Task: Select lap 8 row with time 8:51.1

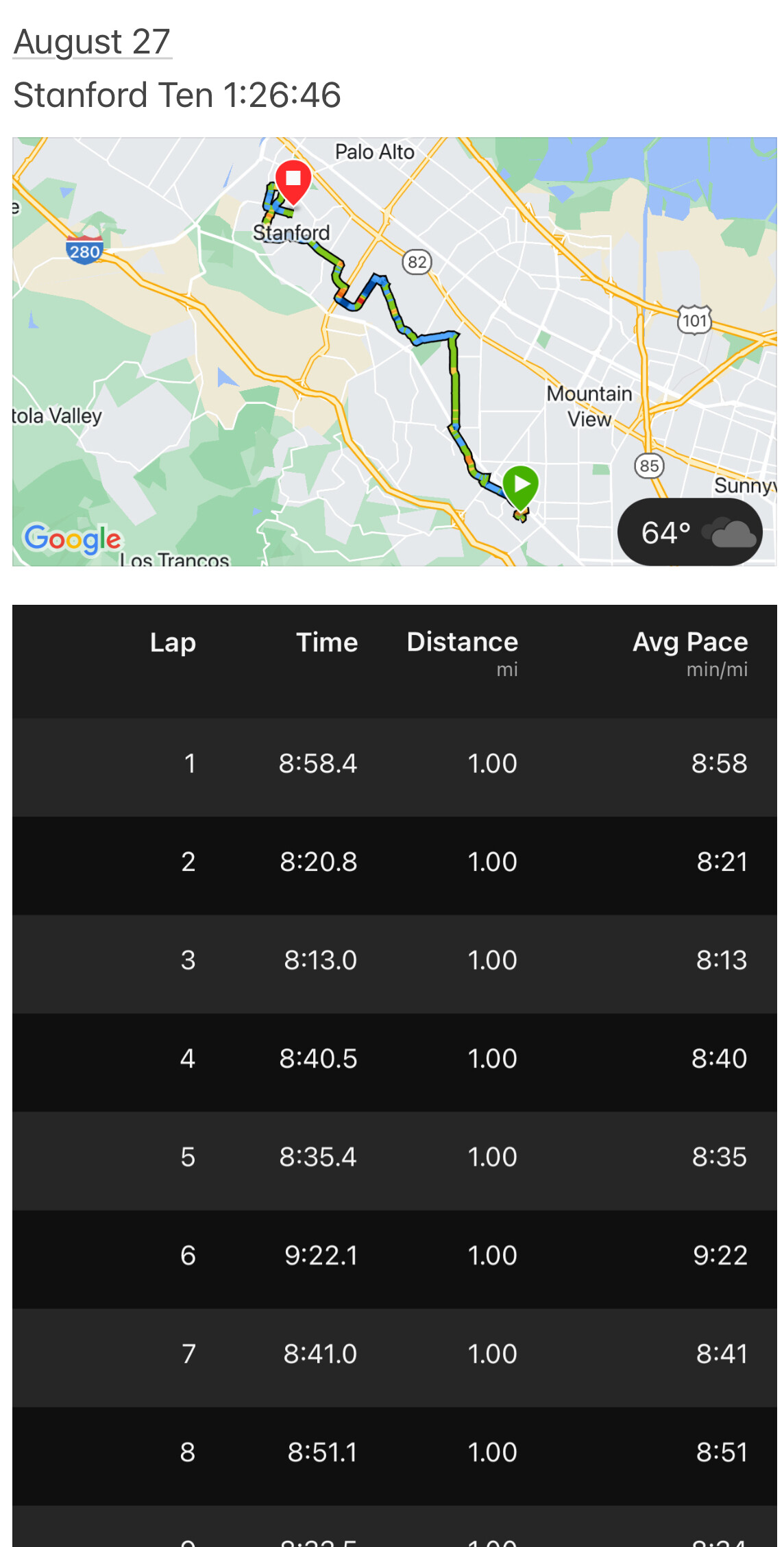Action: 394,1452
